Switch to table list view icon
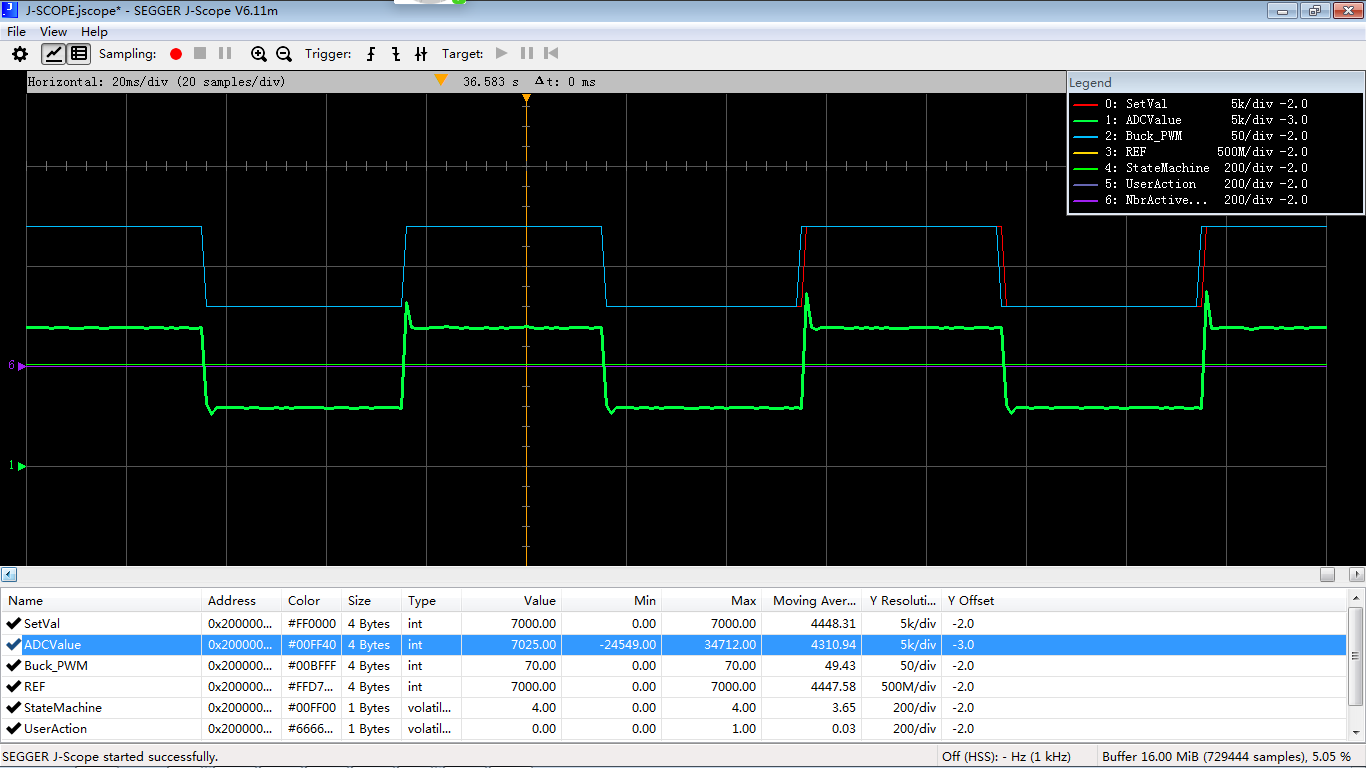The image size is (1366, 768). (79, 54)
